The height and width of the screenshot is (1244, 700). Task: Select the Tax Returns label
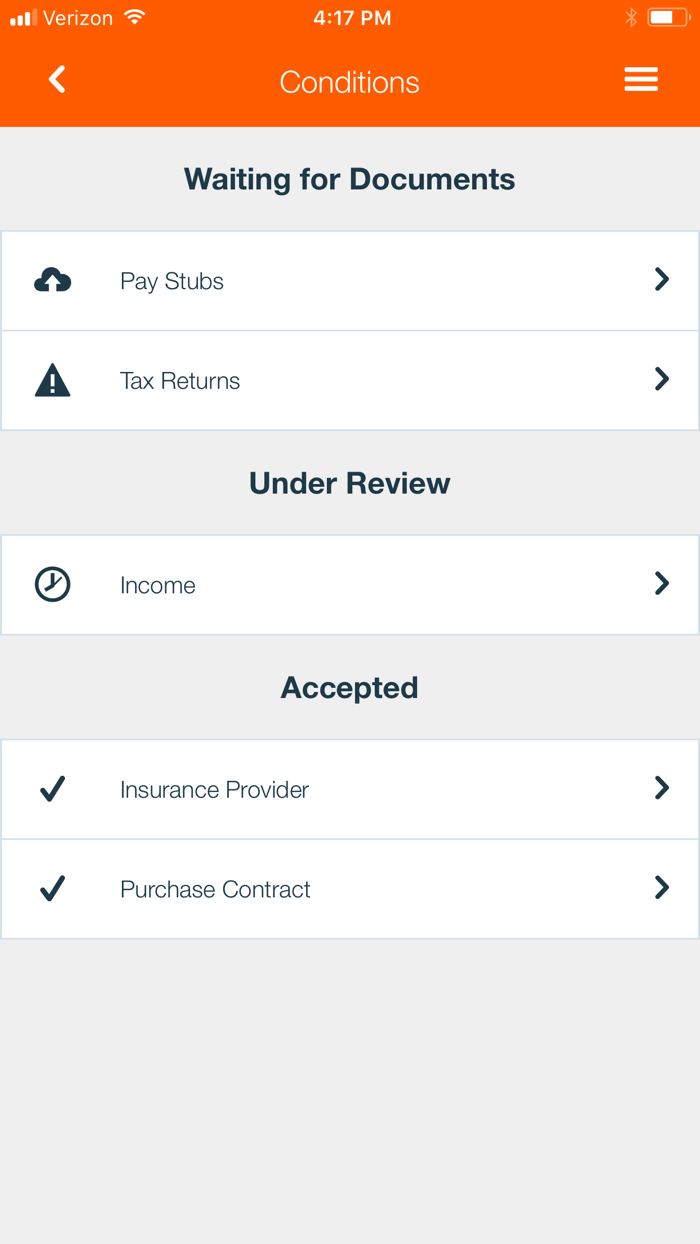pos(180,381)
